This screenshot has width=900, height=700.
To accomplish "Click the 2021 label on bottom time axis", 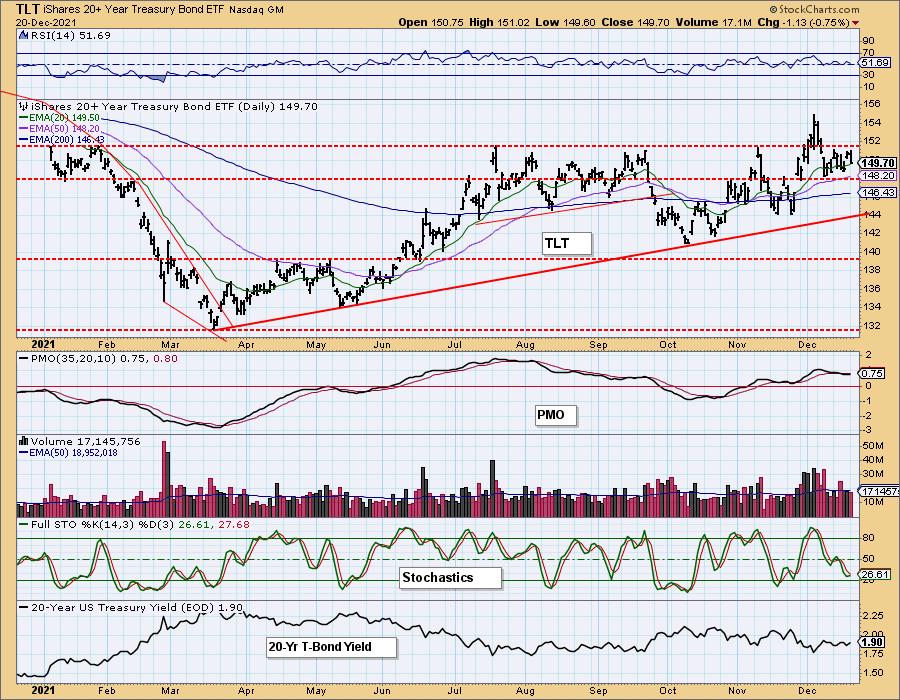I will (x=43, y=690).
